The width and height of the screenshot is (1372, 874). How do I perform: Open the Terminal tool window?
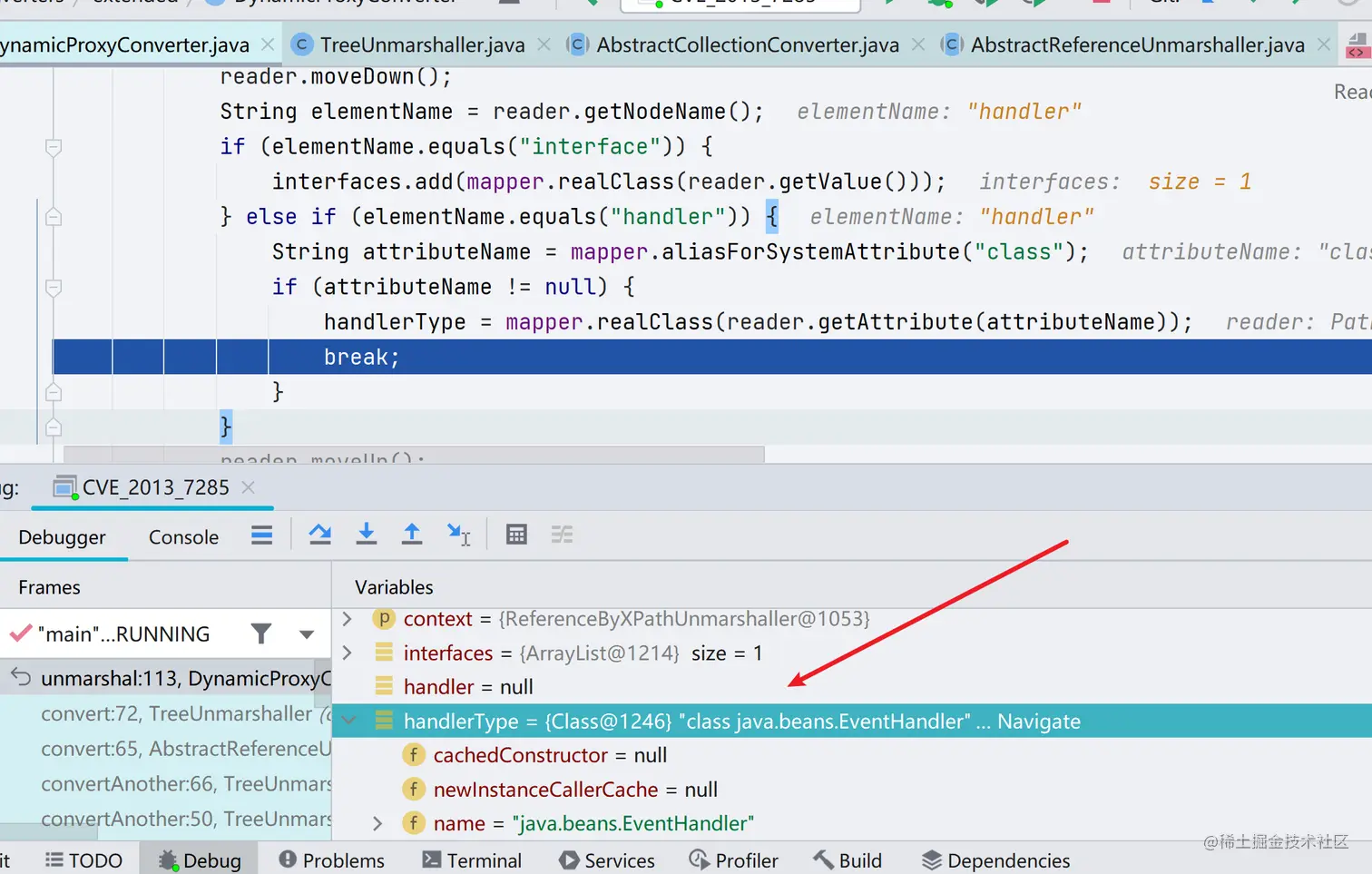(472, 860)
